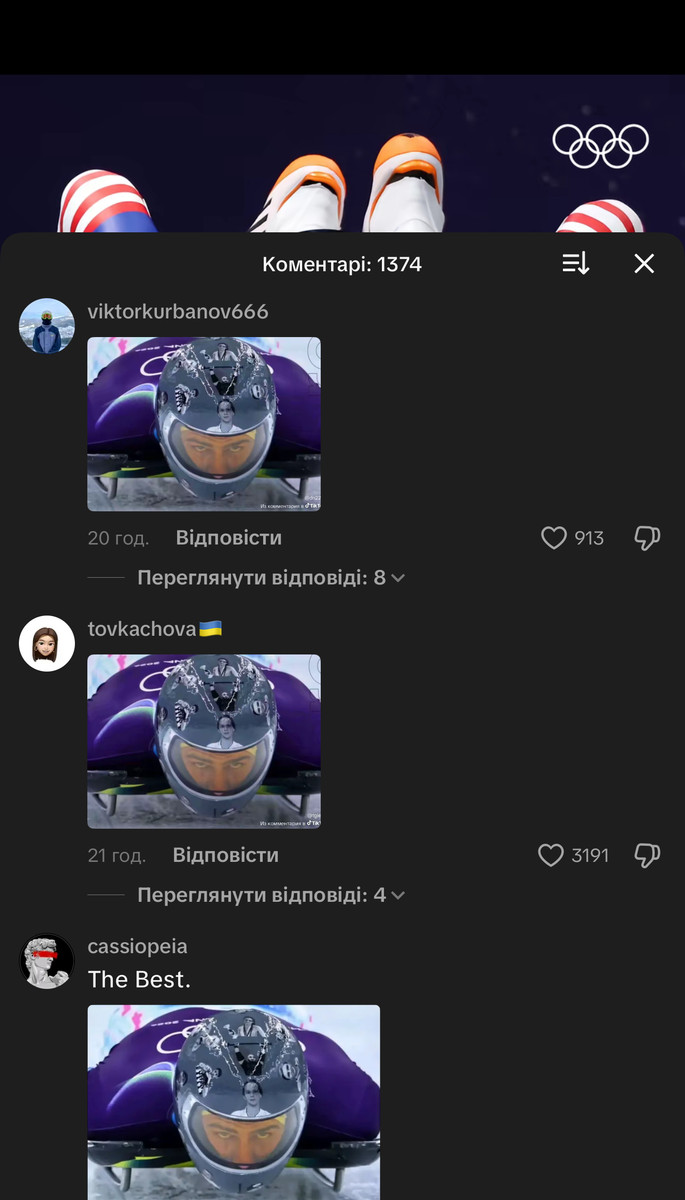Like viktorkurbanov666's comment with the heart
Viewport: 685px width, 1200px height.
554,538
